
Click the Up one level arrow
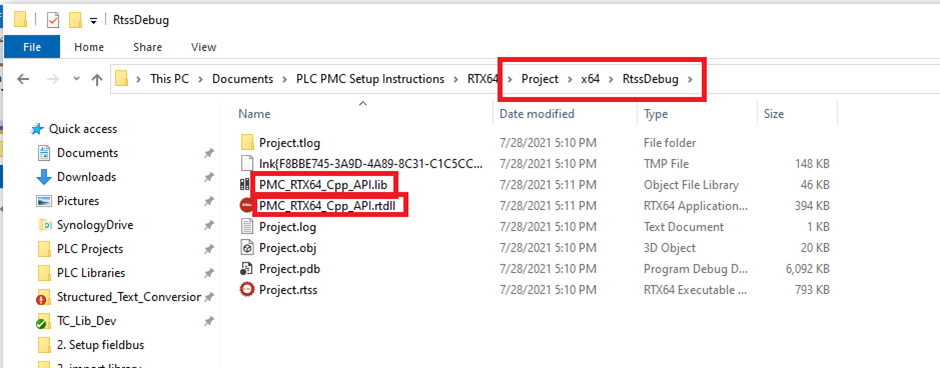(x=97, y=79)
